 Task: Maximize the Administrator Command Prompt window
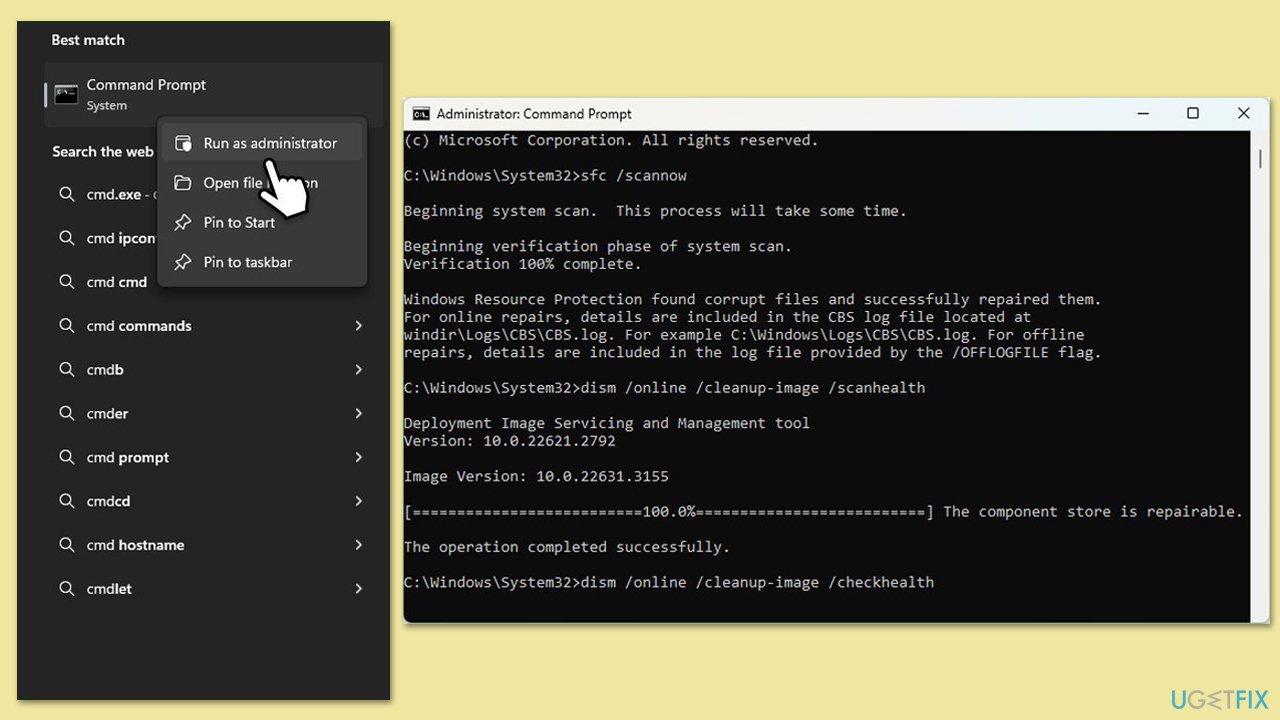(1192, 114)
